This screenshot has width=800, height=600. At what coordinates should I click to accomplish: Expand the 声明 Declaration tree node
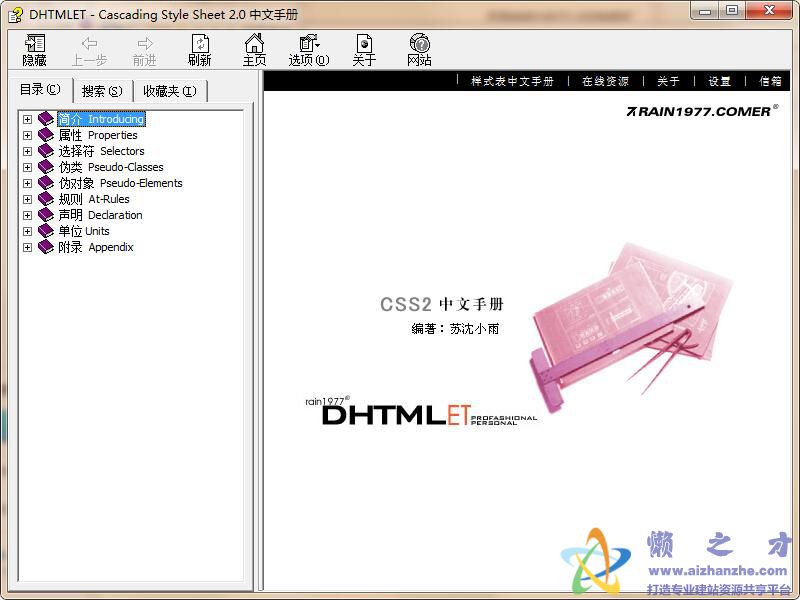28,215
